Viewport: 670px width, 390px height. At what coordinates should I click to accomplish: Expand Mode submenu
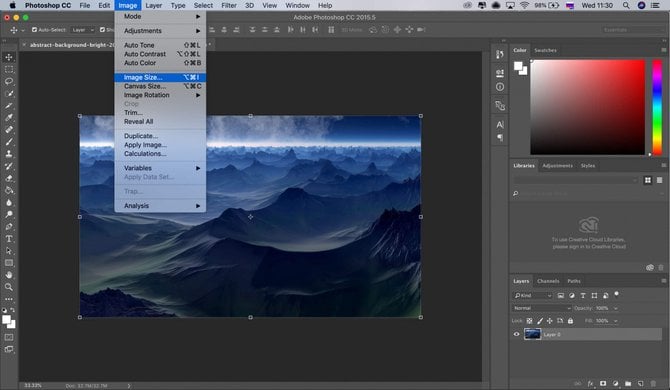160,16
